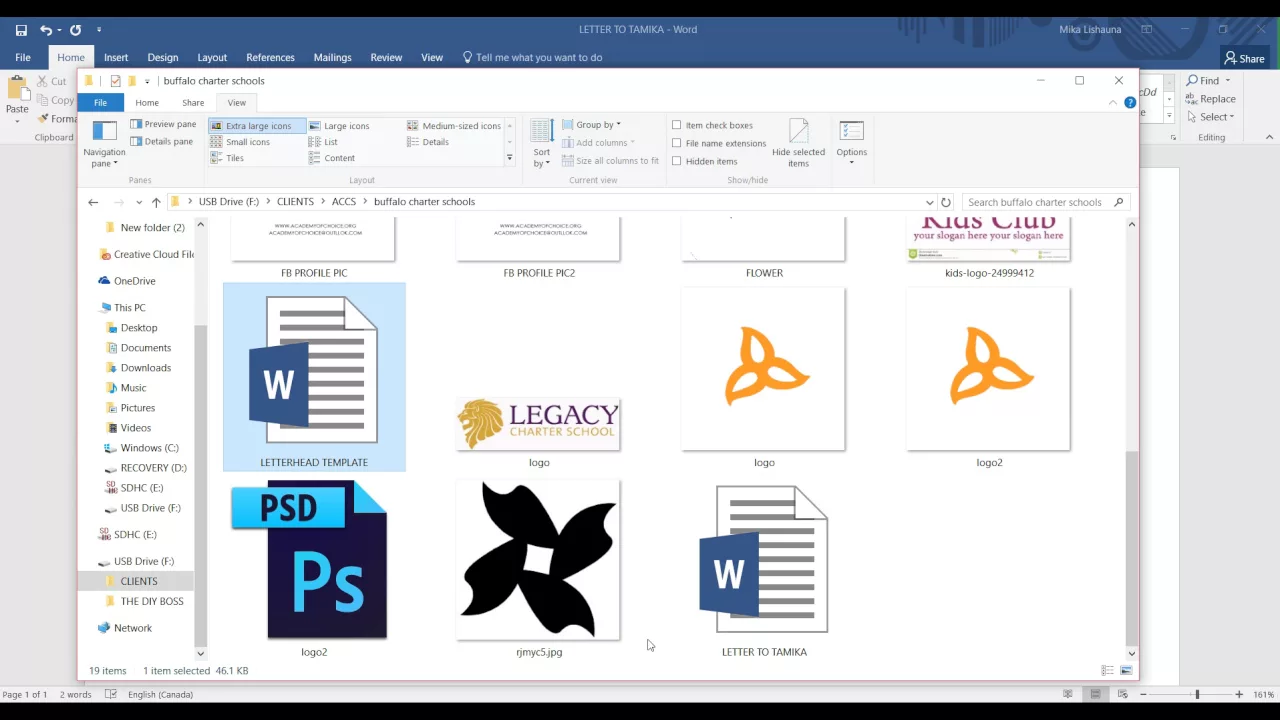Open the Sort by menu
Screen dimensions: 1280x720
click(x=542, y=144)
